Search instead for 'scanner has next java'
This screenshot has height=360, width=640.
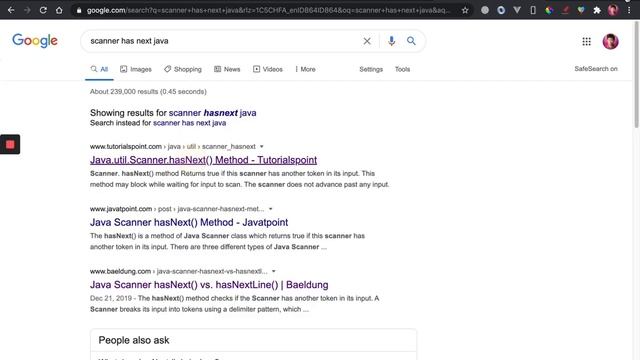189,123
